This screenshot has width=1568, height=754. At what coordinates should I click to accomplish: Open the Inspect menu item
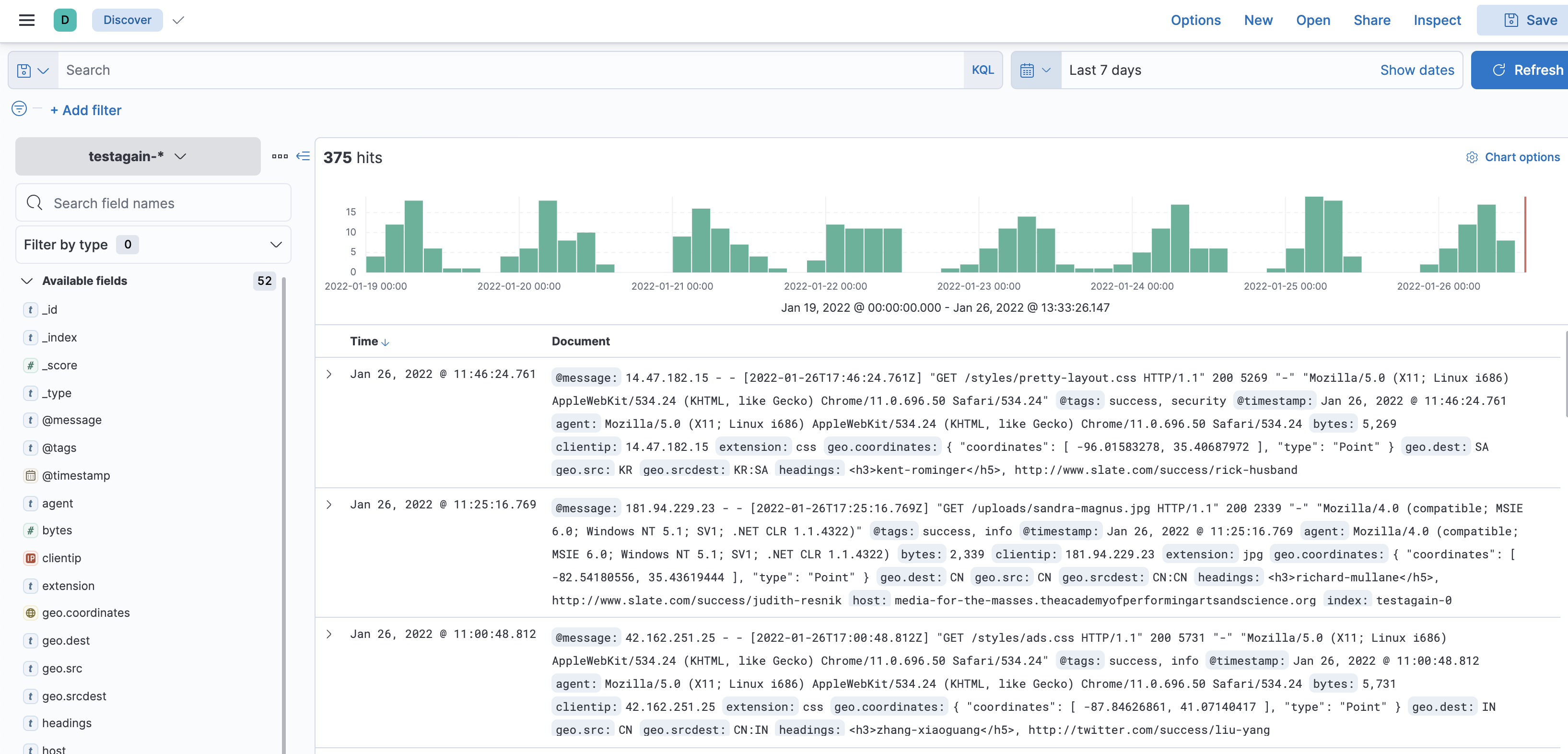click(x=1437, y=20)
